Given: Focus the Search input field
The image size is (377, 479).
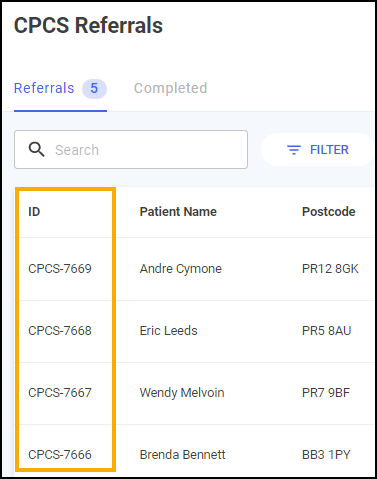Looking at the screenshot, I should 131,150.
